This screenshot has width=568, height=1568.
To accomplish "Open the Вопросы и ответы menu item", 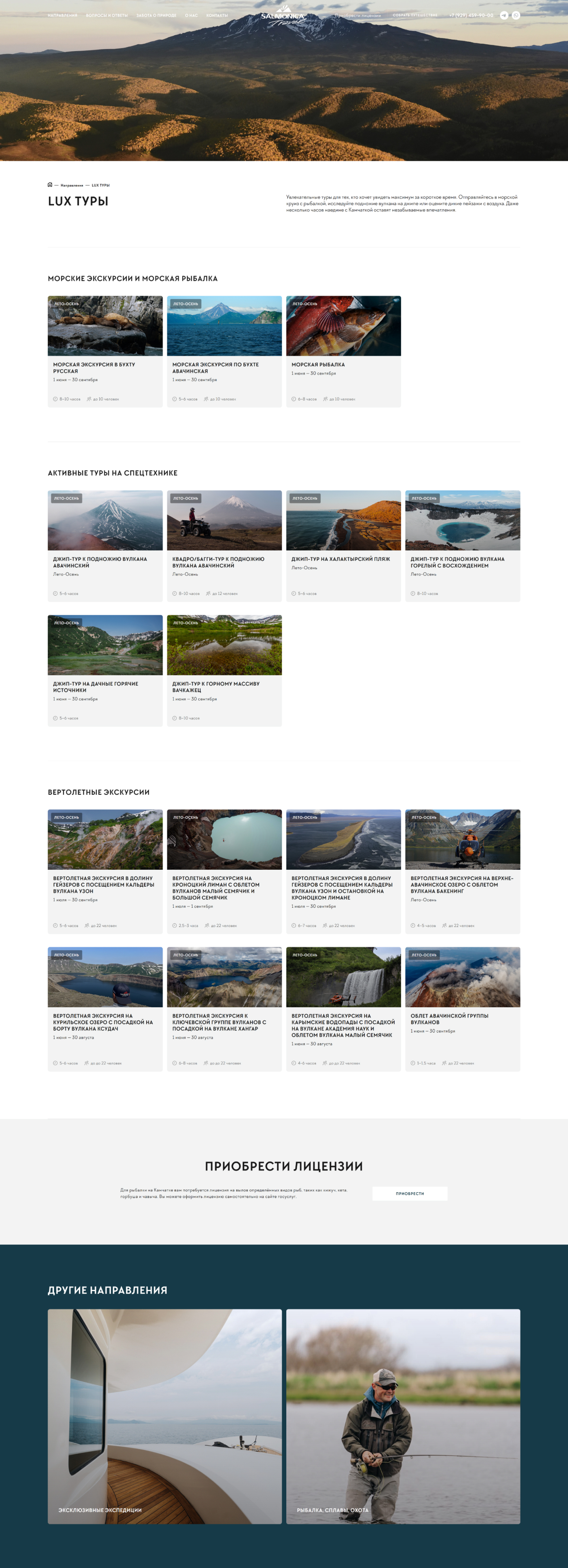I will click(107, 15).
